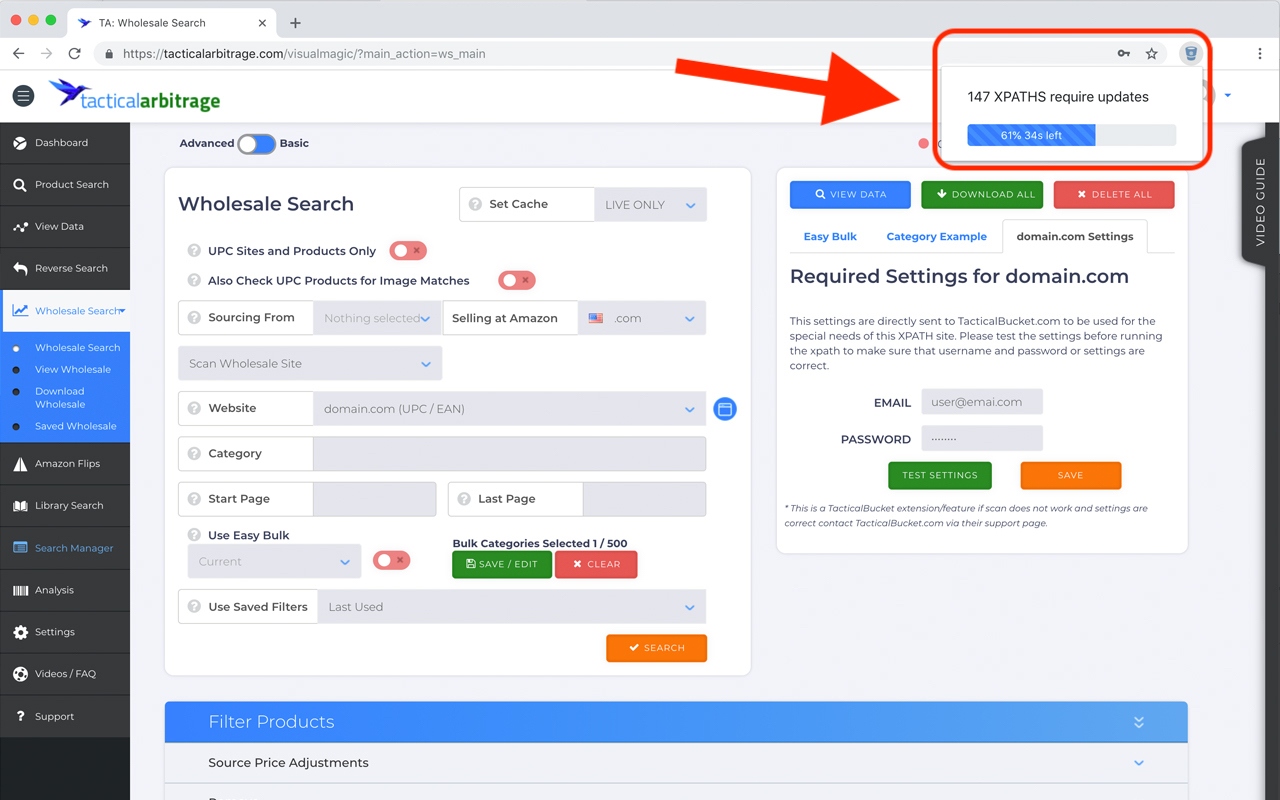
Task: Open the Website domain.com dropdown
Action: click(x=510, y=409)
